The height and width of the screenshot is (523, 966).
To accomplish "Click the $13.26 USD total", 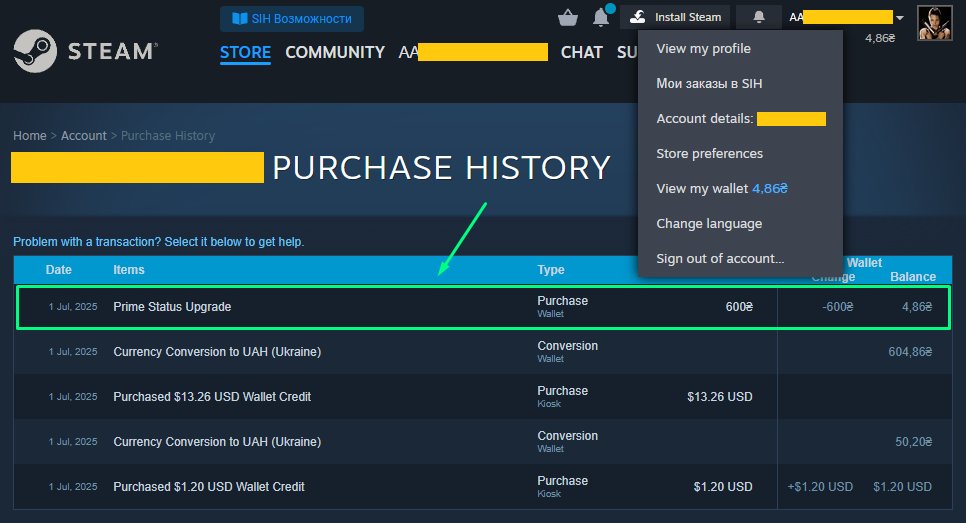I will [x=720, y=397].
